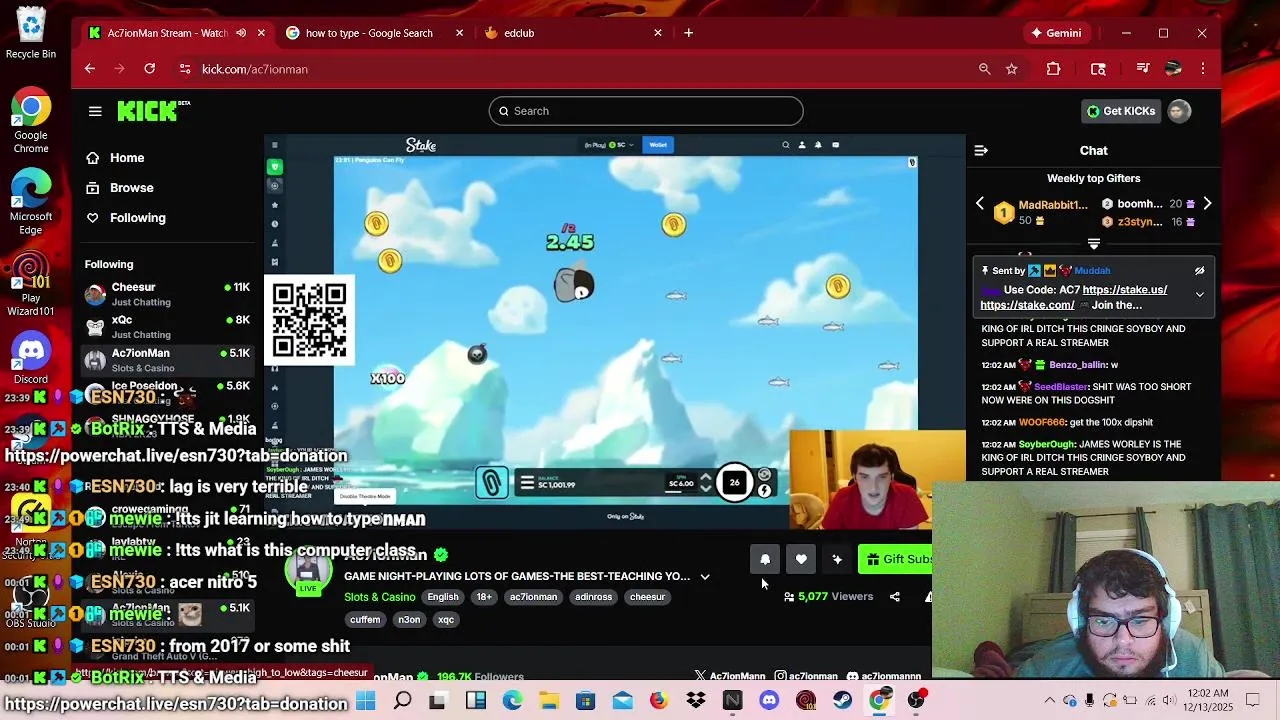The image size is (1280, 720).
Task: Open a new Chrome tab
Action: click(x=688, y=33)
